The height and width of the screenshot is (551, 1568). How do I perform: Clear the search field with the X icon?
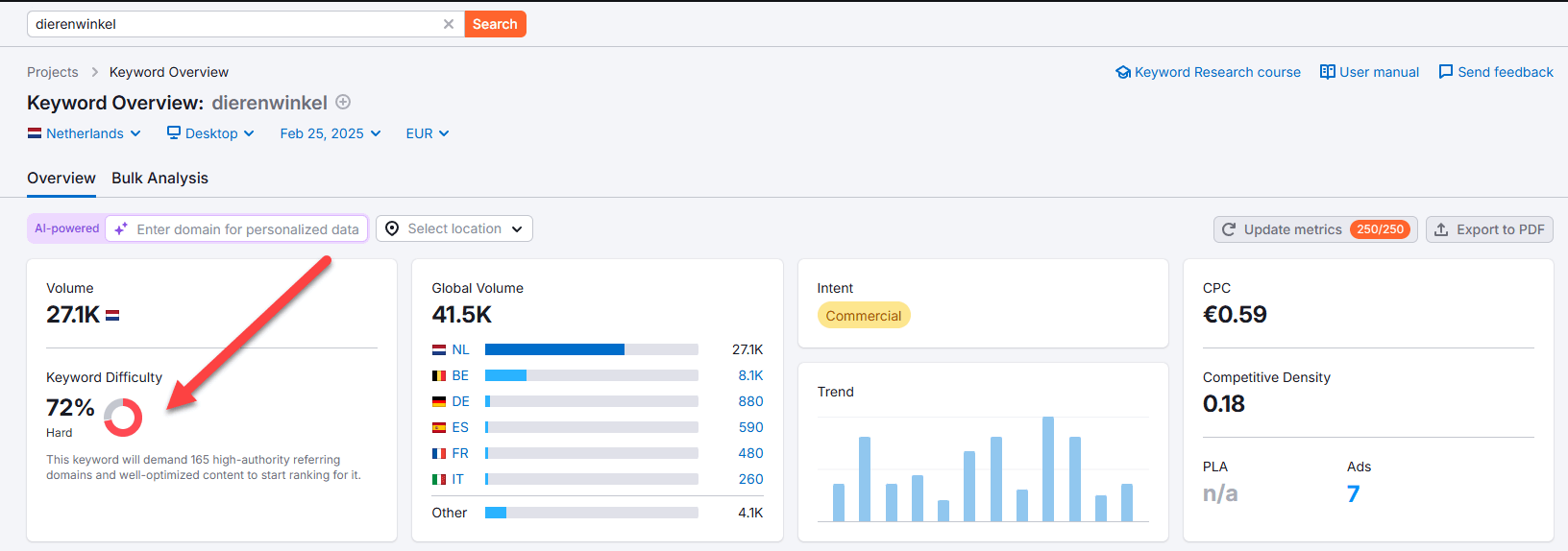point(448,24)
